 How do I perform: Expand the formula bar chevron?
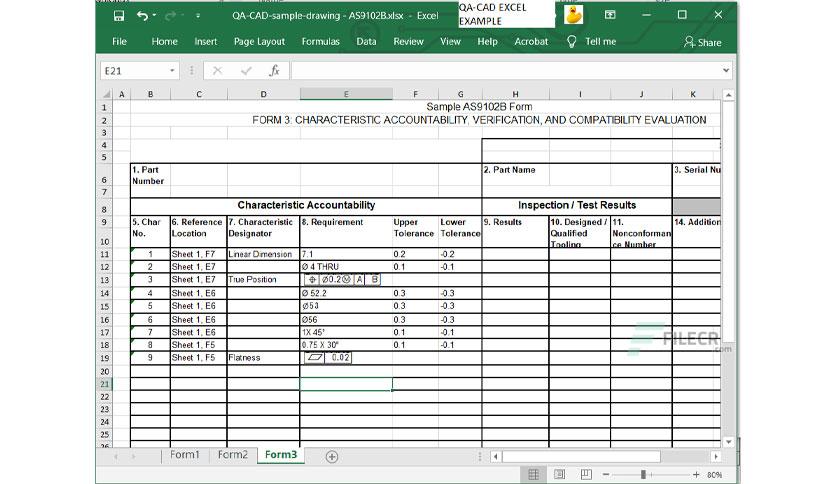726,70
